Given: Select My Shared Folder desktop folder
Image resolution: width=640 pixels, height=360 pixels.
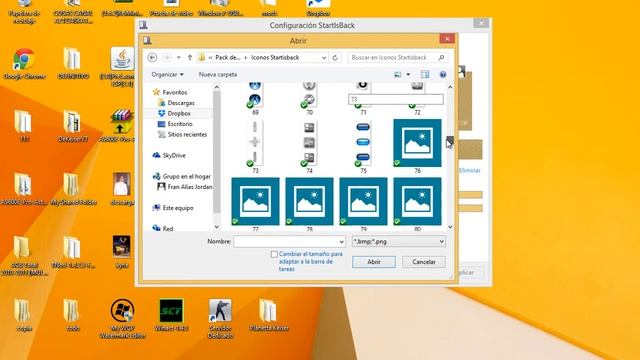Looking at the screenshot, I should tap(73, 189).
